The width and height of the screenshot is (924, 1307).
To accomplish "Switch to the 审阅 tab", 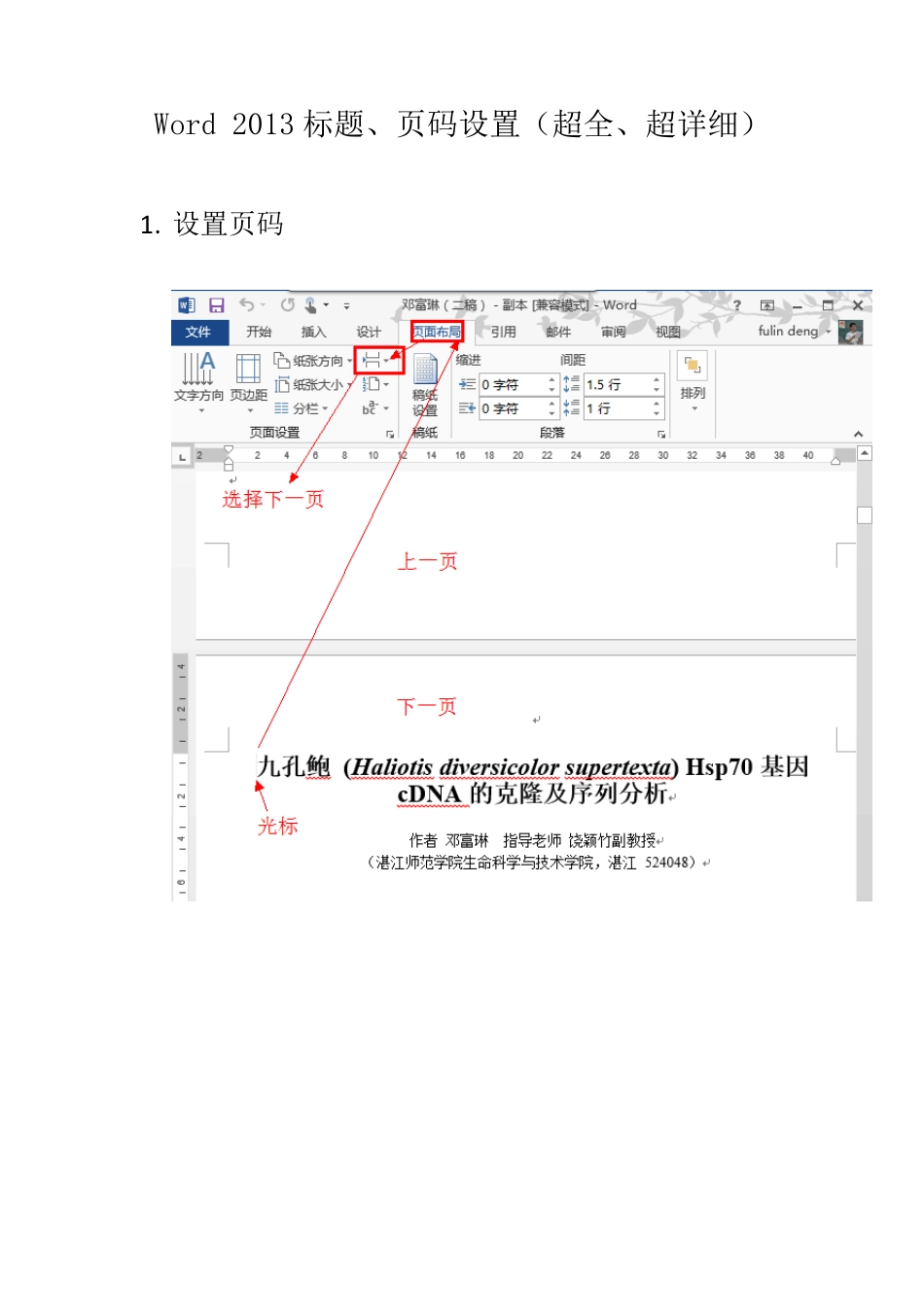I will tap(614, 332).
